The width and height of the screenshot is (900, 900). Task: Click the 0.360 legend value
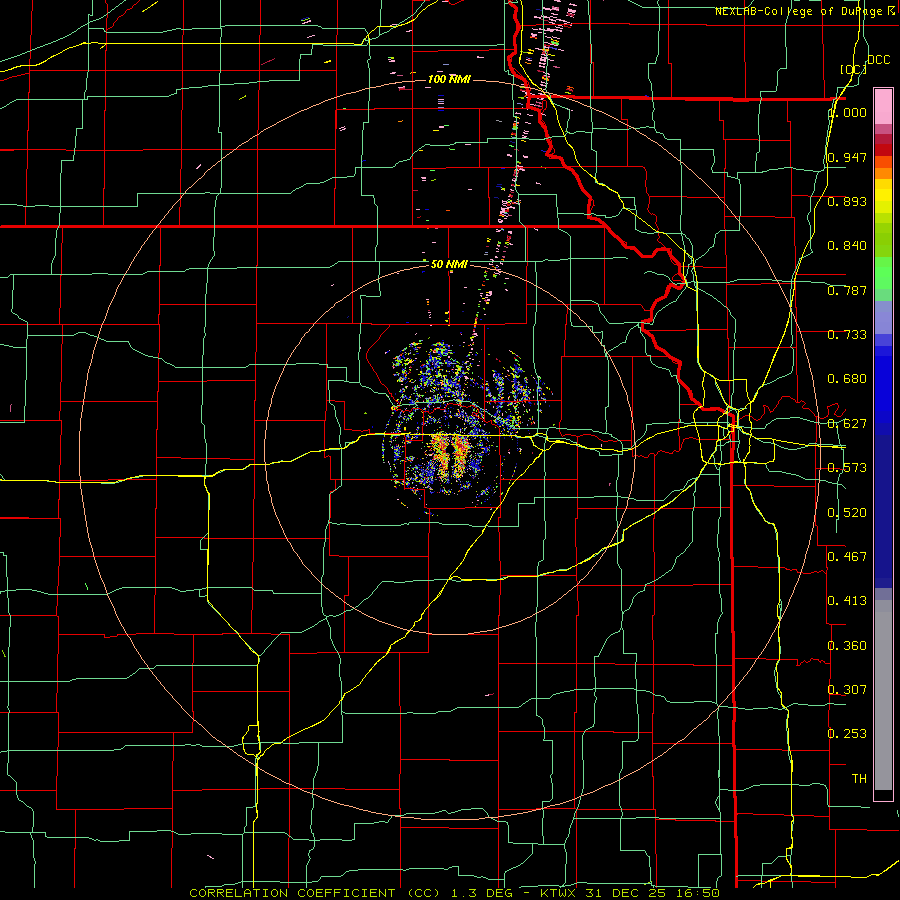tap(847, 646)
